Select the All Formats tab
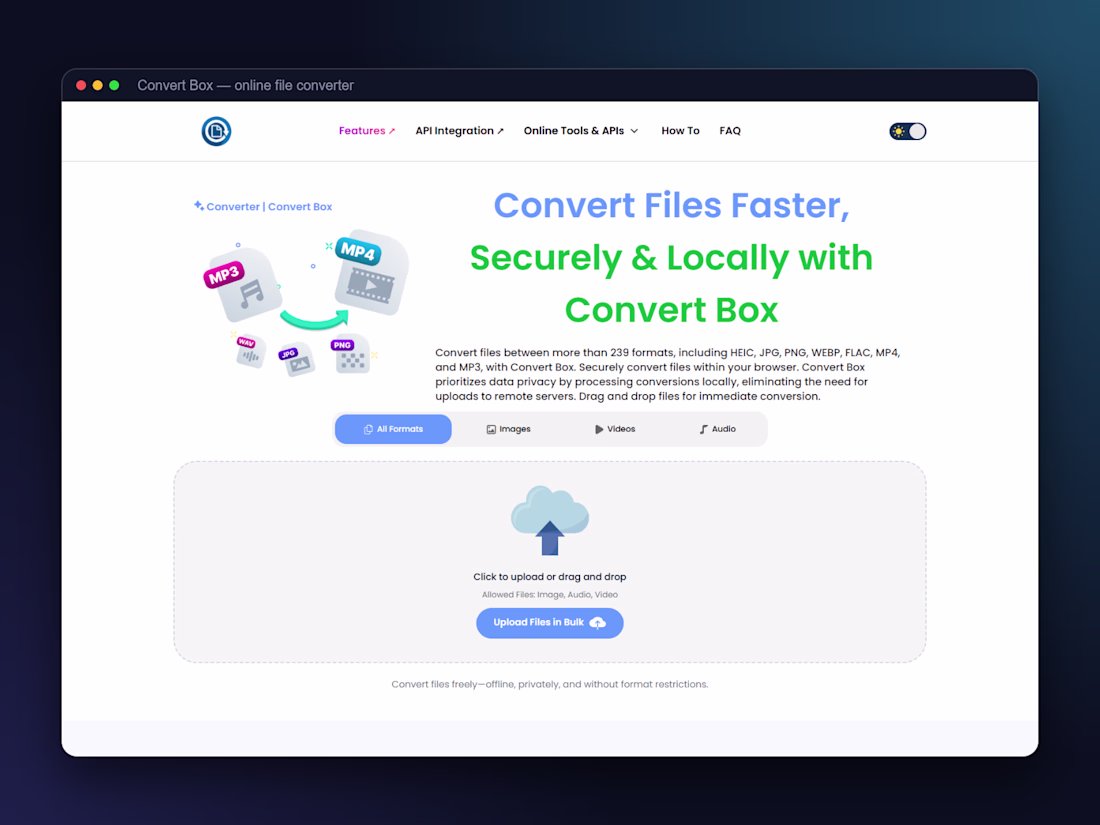1100x825 pixels. 394,429
